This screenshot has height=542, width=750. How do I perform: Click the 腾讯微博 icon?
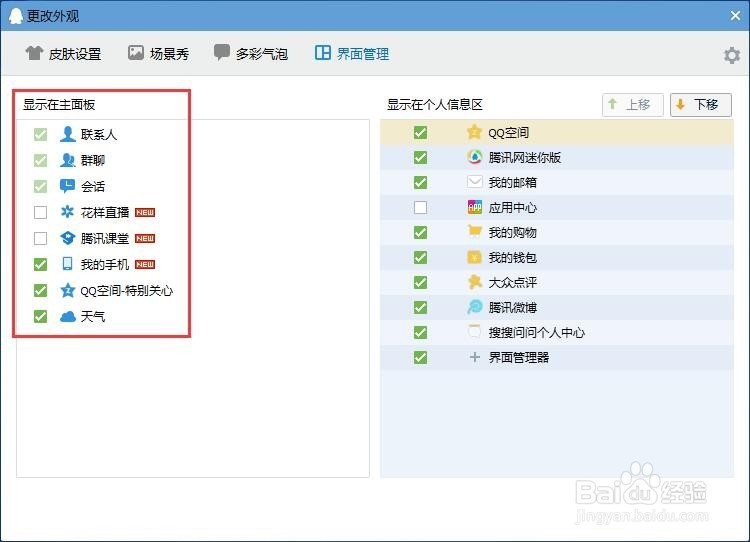[474, 307]
